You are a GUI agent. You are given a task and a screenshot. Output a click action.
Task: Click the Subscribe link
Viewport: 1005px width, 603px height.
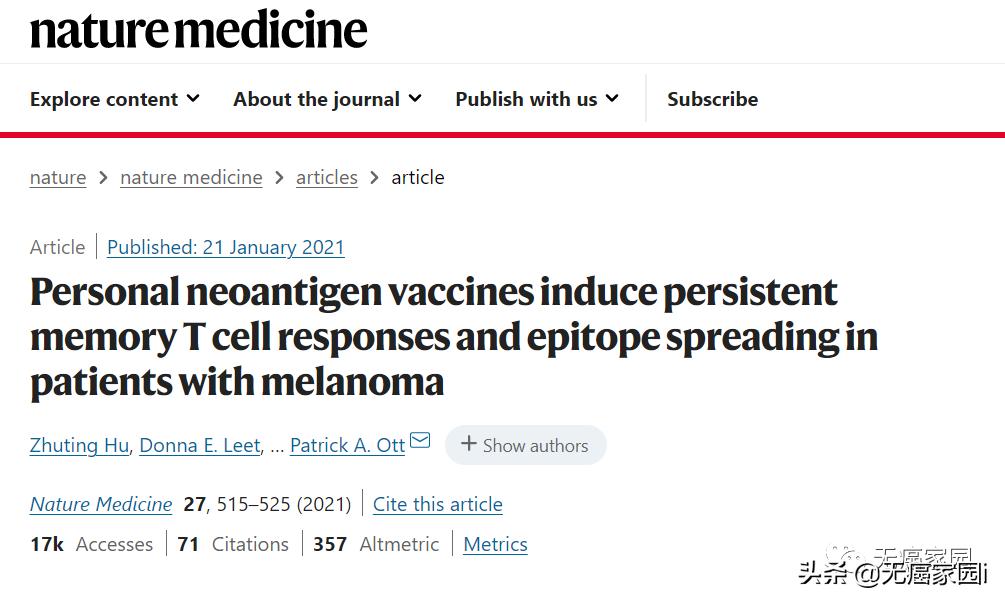tap(712, 99)
